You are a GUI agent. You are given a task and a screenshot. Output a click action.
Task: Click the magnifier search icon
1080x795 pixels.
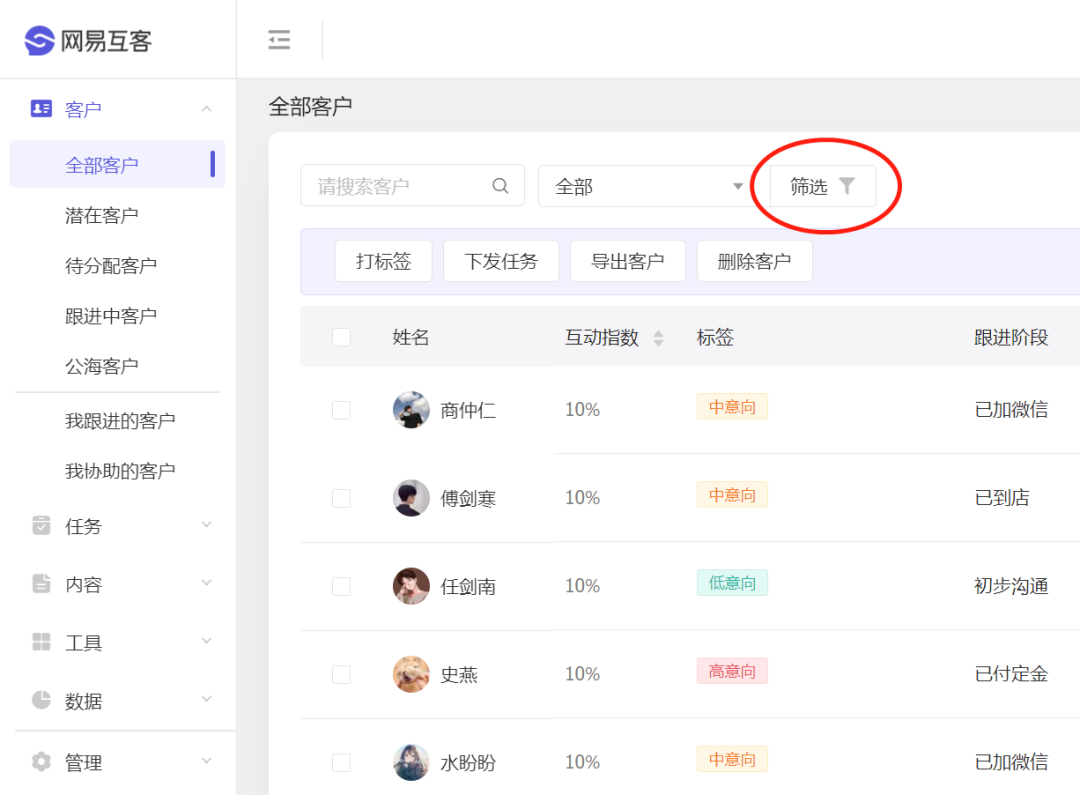tap(501, 185)
